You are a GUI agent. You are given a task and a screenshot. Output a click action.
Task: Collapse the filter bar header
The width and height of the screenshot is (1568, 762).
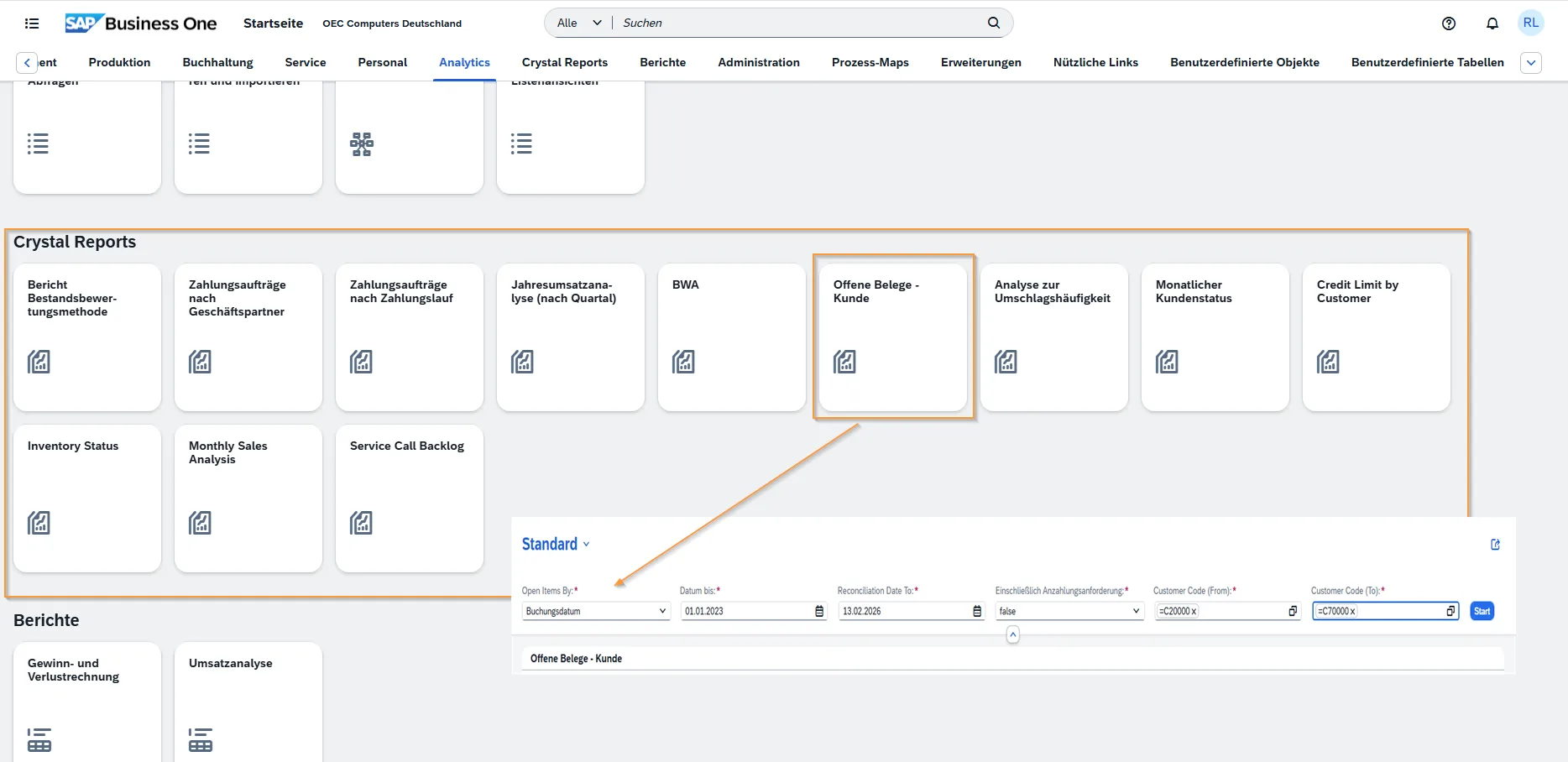pyautogui.click(x=1013, y=635)
